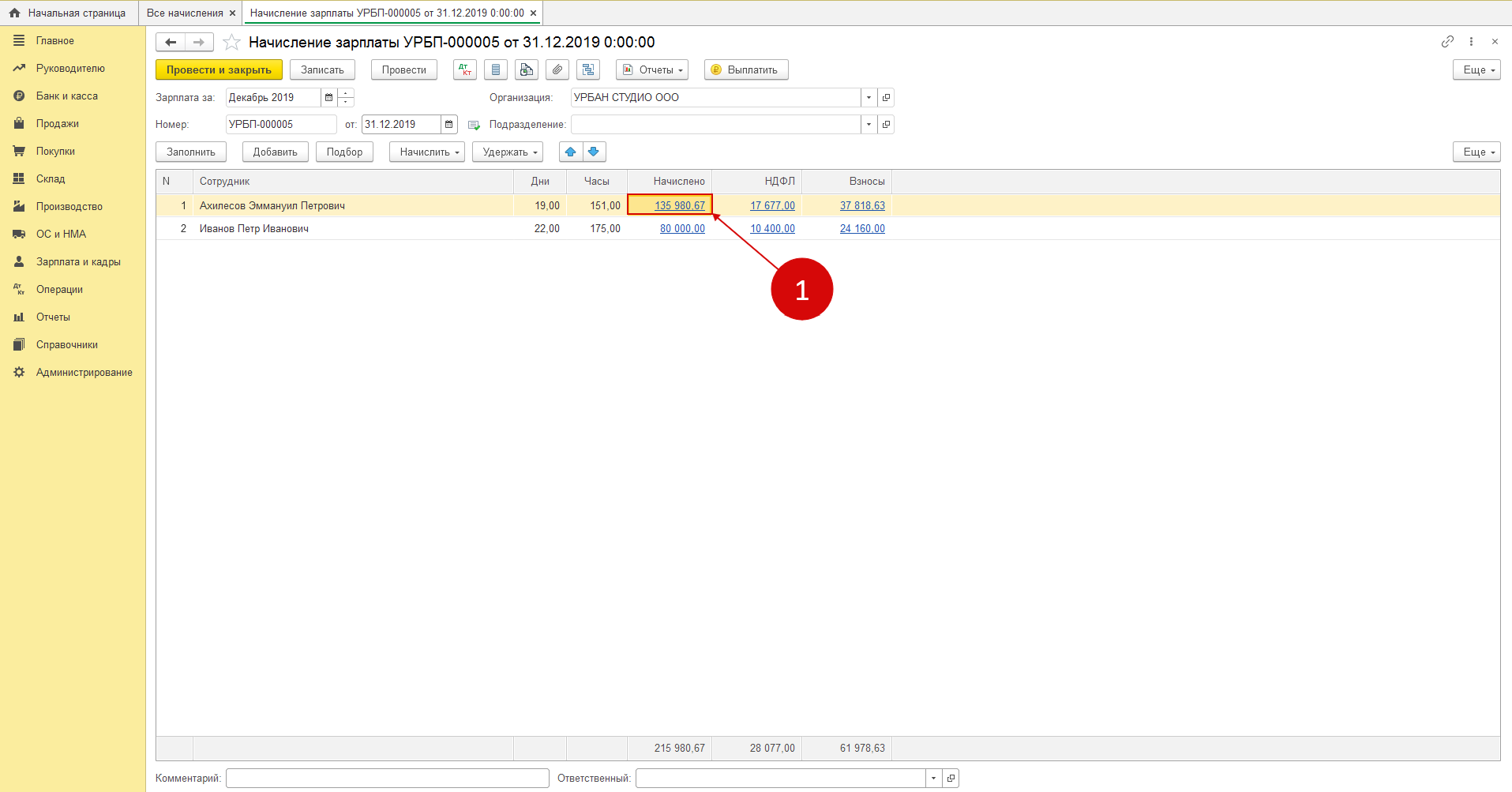Expand the Отчеты dropdown
This screenshot has height=792, width=1512.
click(x=652, y=70)
